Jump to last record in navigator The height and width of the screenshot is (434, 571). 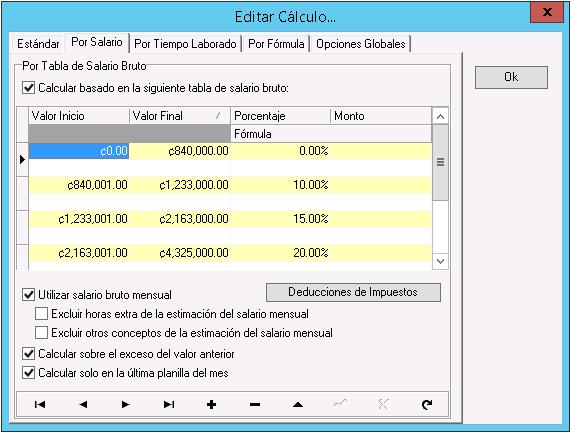tap(169, 404)
